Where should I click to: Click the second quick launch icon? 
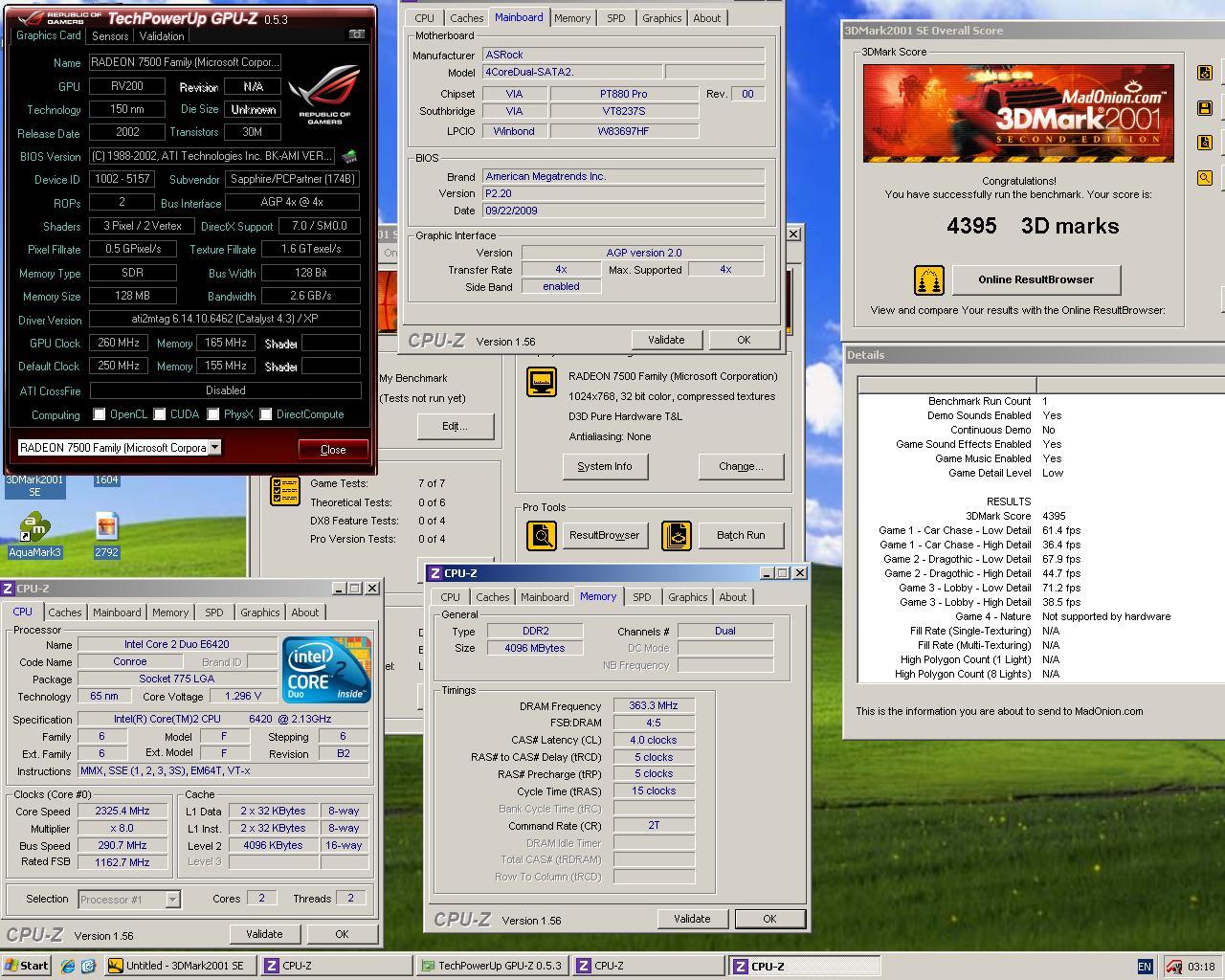88,967
